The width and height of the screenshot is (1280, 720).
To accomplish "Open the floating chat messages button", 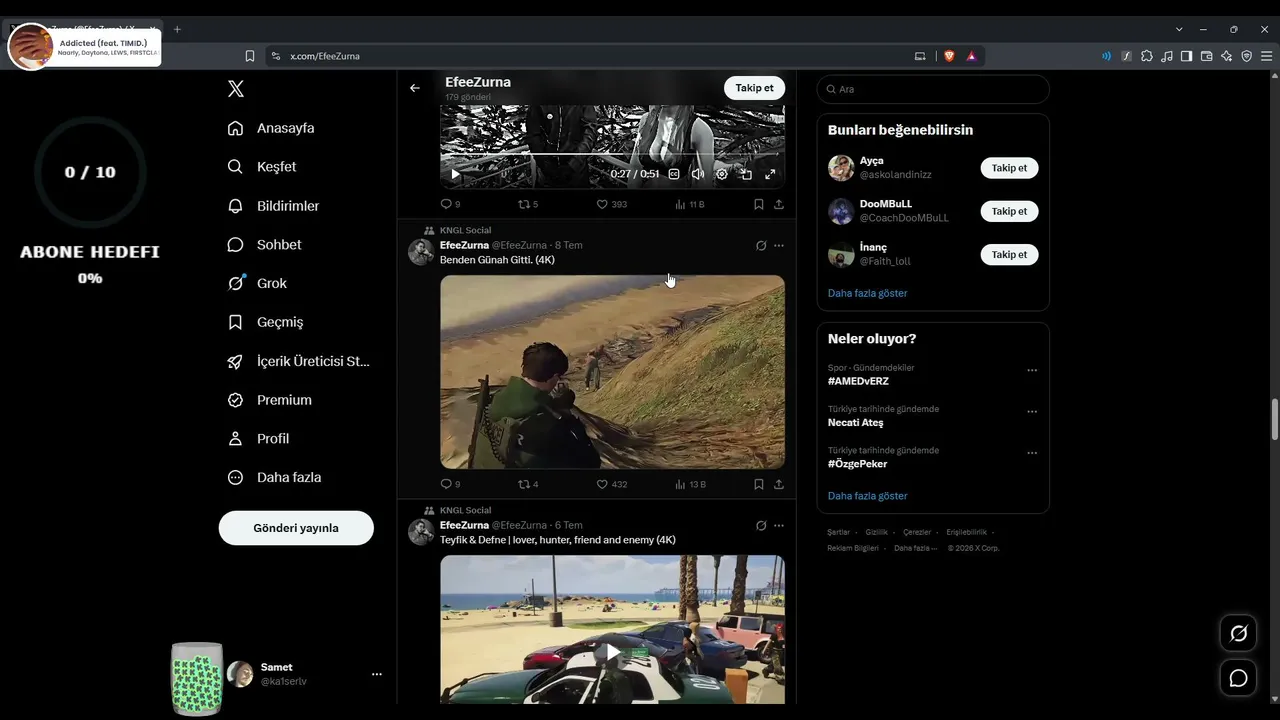I will [1239, 678].
